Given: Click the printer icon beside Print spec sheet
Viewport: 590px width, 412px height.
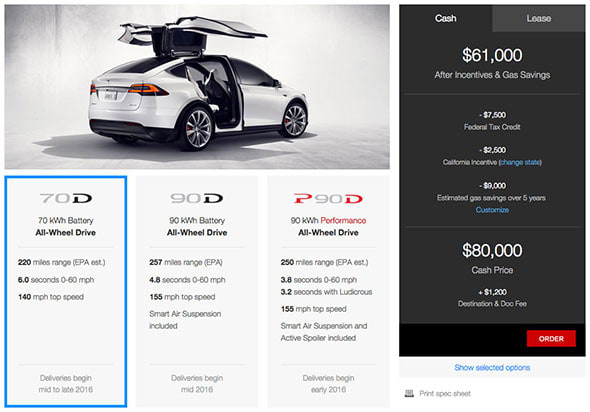Looking at the screenshot, I should 409,394.
